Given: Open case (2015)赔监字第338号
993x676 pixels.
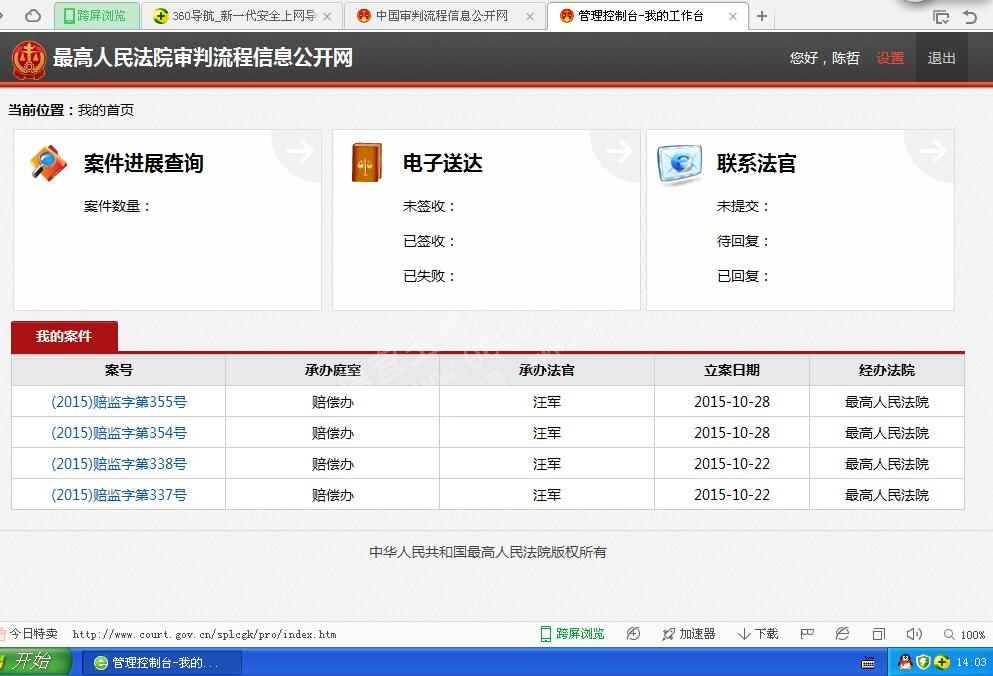Looking at the screenshot, I should click(x=119, y=464).
